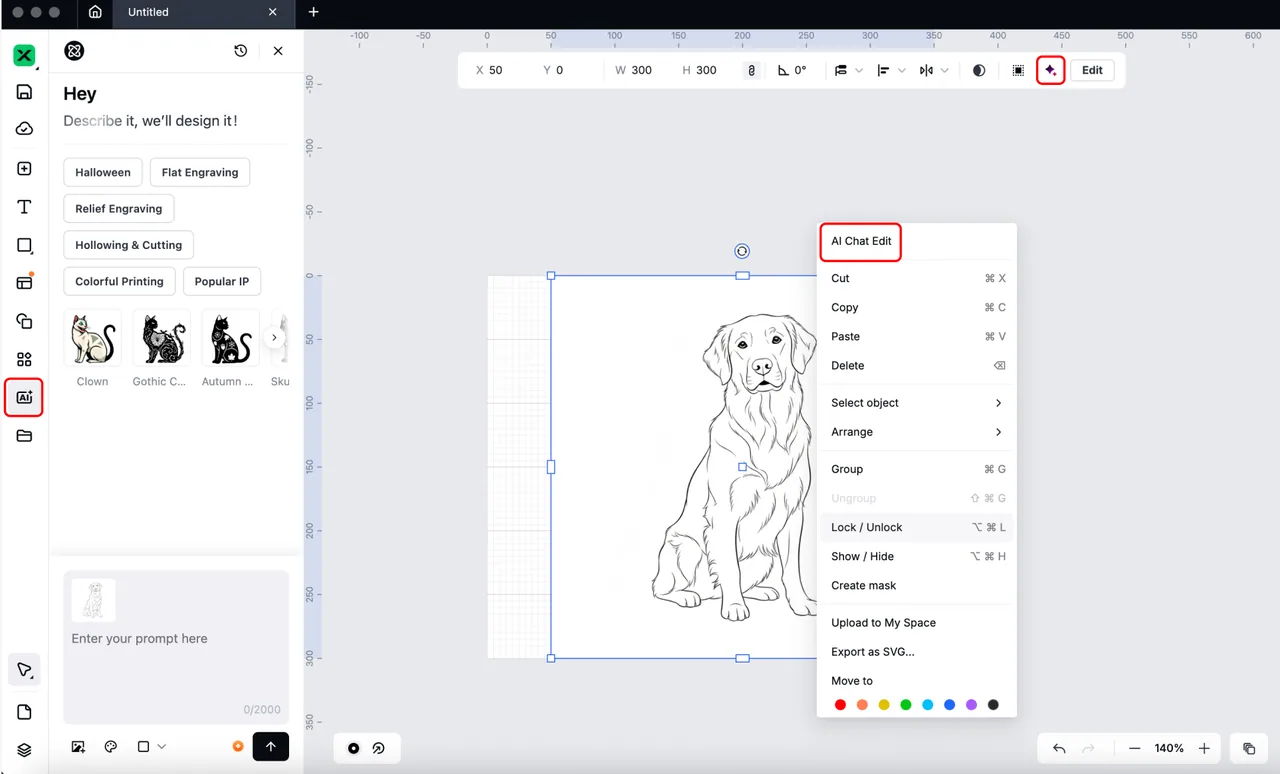Click the AI sparkle icon in top toolbar
This screenshot has height=774, width=1280.
[1050, 70]
